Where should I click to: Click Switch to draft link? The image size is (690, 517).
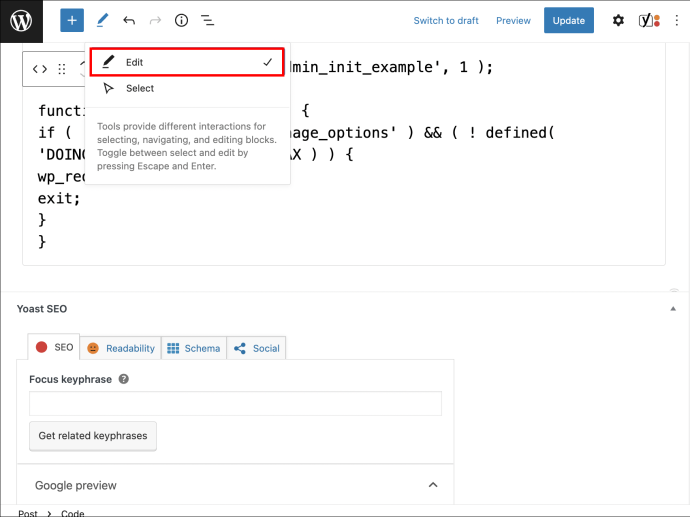[x=446, y=21]
